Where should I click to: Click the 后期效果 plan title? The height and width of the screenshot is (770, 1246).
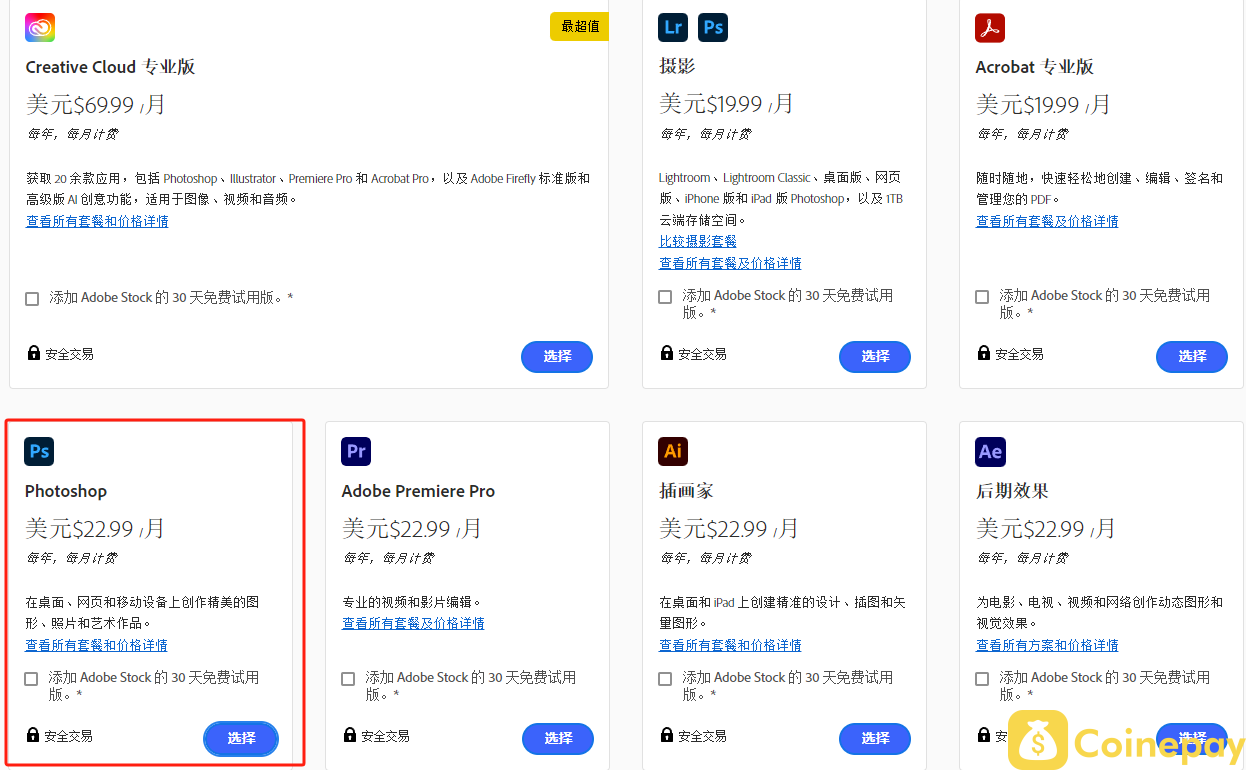(x=1012, y=491)
